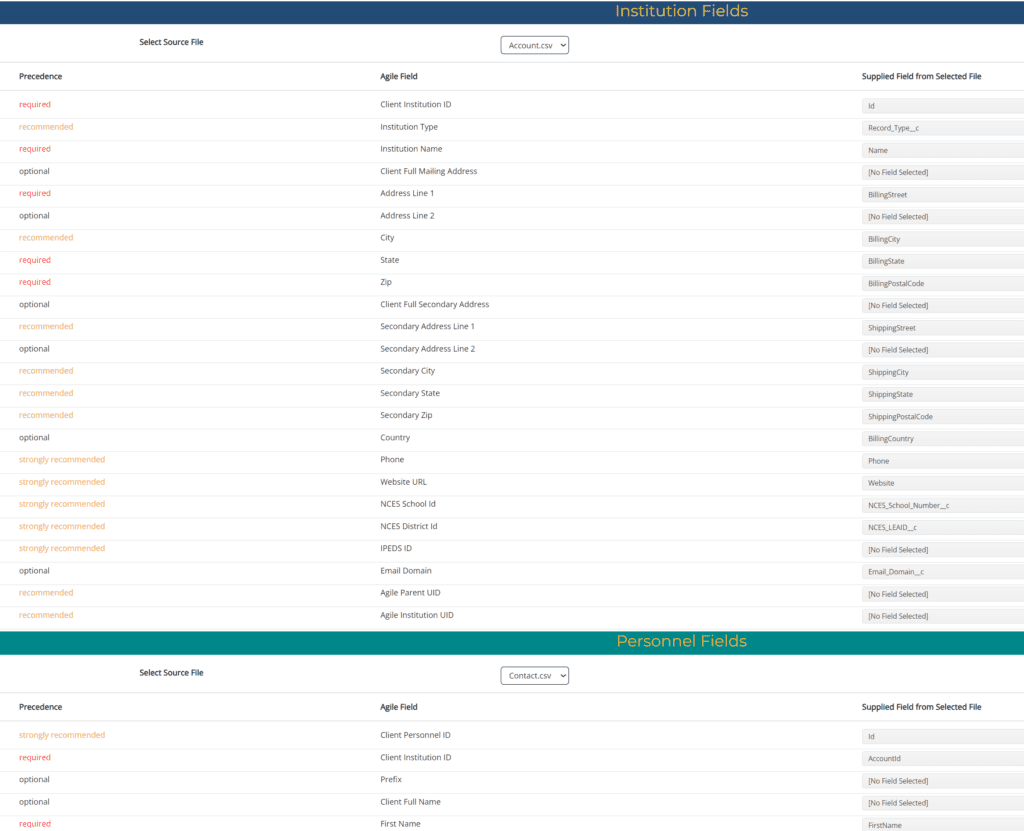Open the Institution Type Record_Type__c field selector
Image resolution: width=1024 pixels, height=831 pixels.
click(942, 128)
